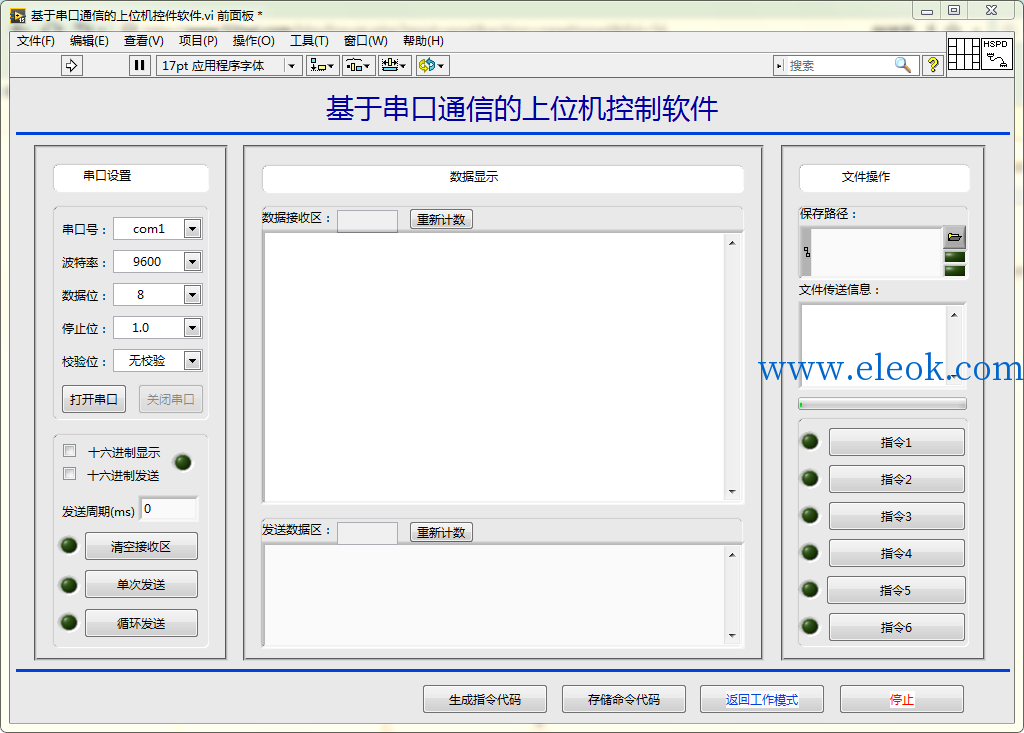Open the Reorder toolbar menu

tap(432, 65)
